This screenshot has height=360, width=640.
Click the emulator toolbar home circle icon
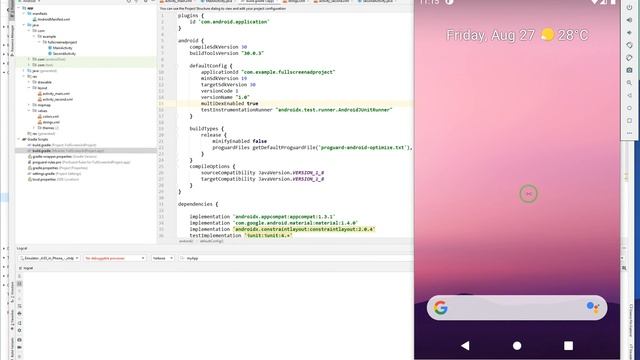pos(629,108)
